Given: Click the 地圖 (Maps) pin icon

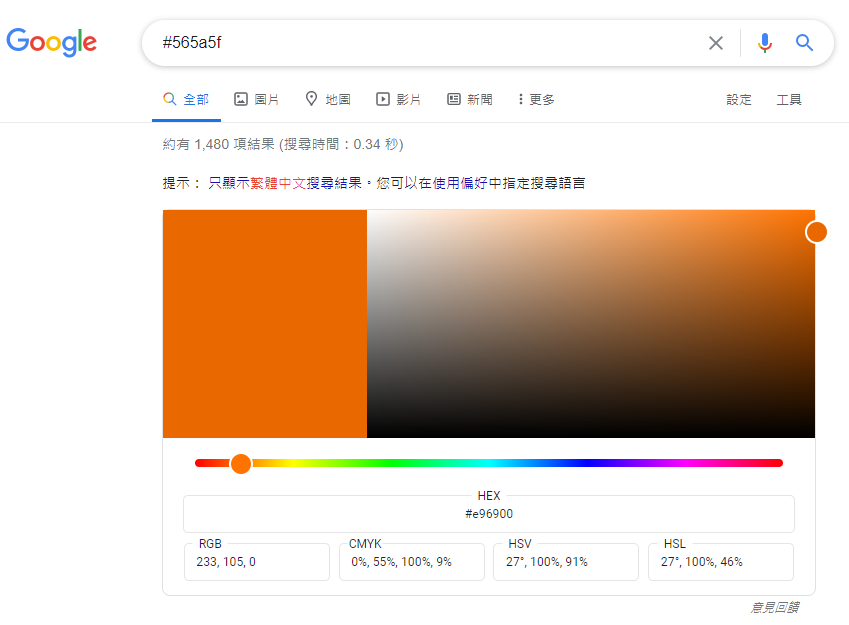Looking at the screenshot, I should [x=309, y=99].
